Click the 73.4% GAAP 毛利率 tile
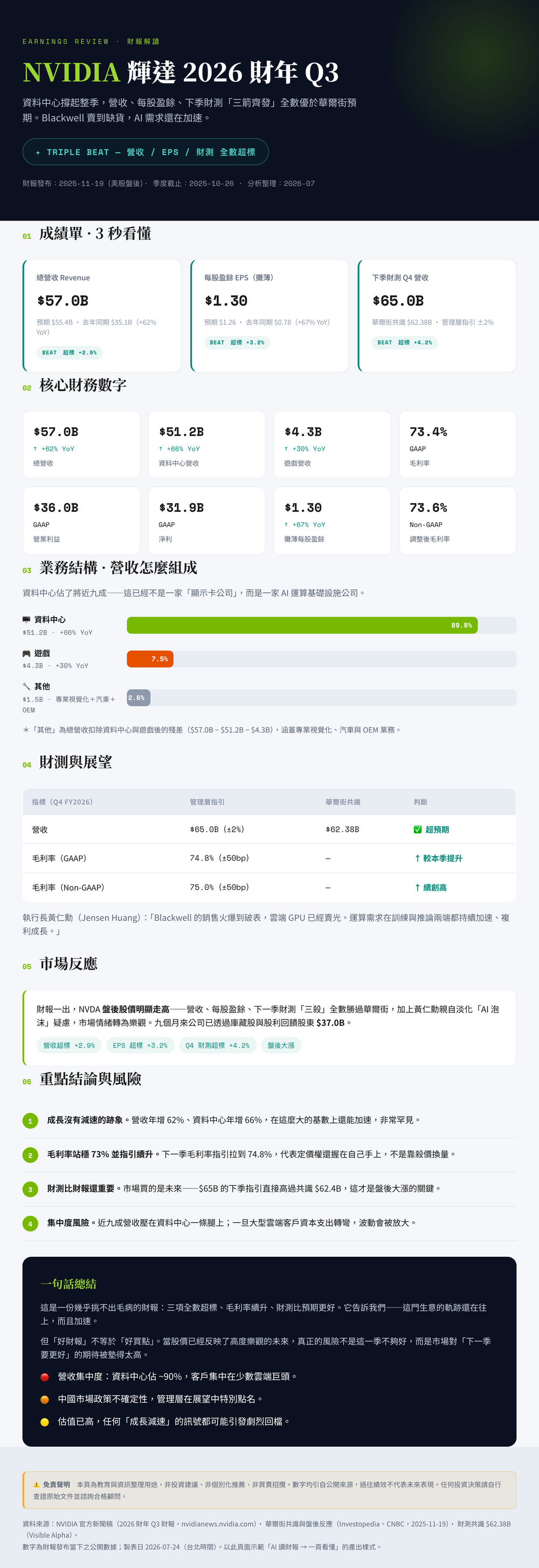539x1568 pixels. 458,444
